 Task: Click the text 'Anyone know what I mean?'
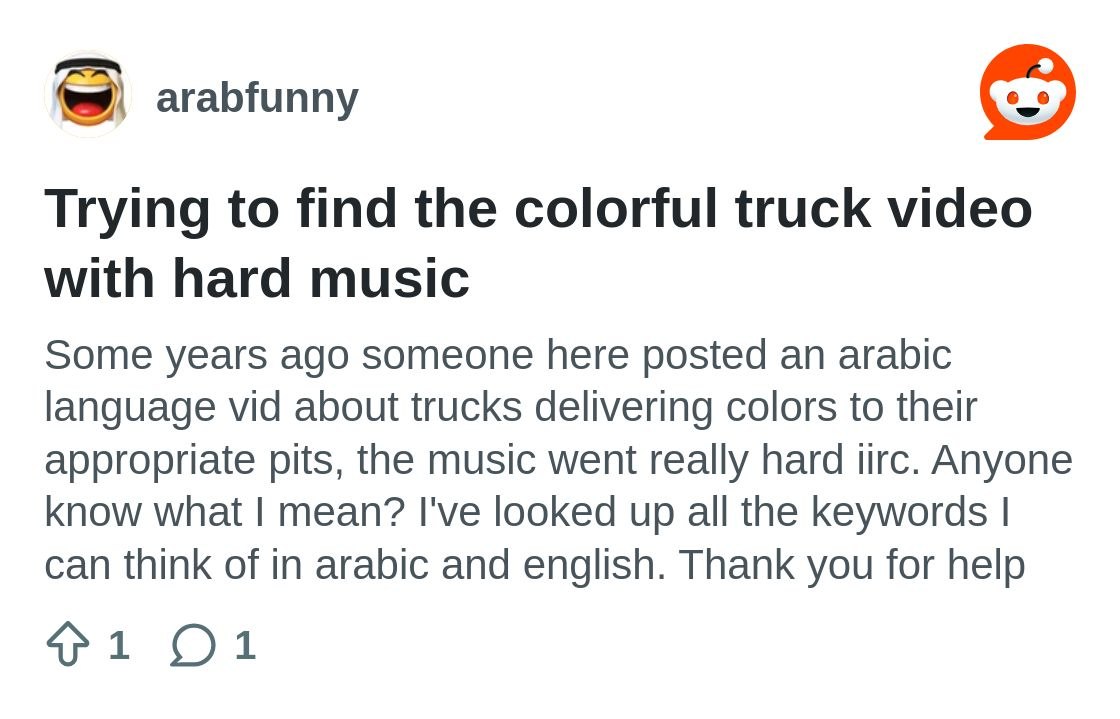pos(559,486)
